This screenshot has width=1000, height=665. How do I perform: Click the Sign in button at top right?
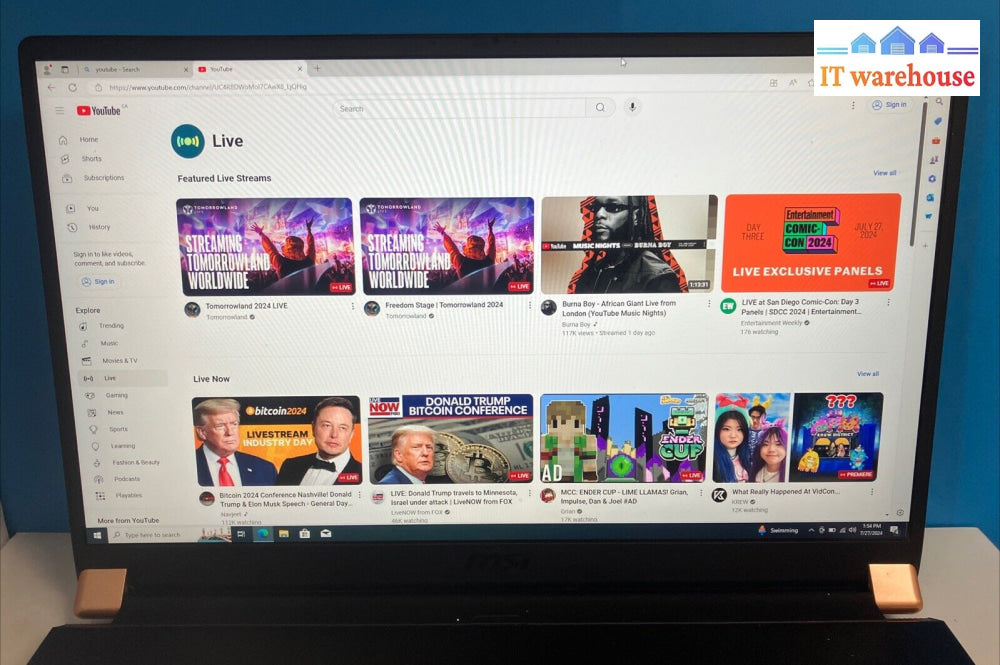[889, 105]
